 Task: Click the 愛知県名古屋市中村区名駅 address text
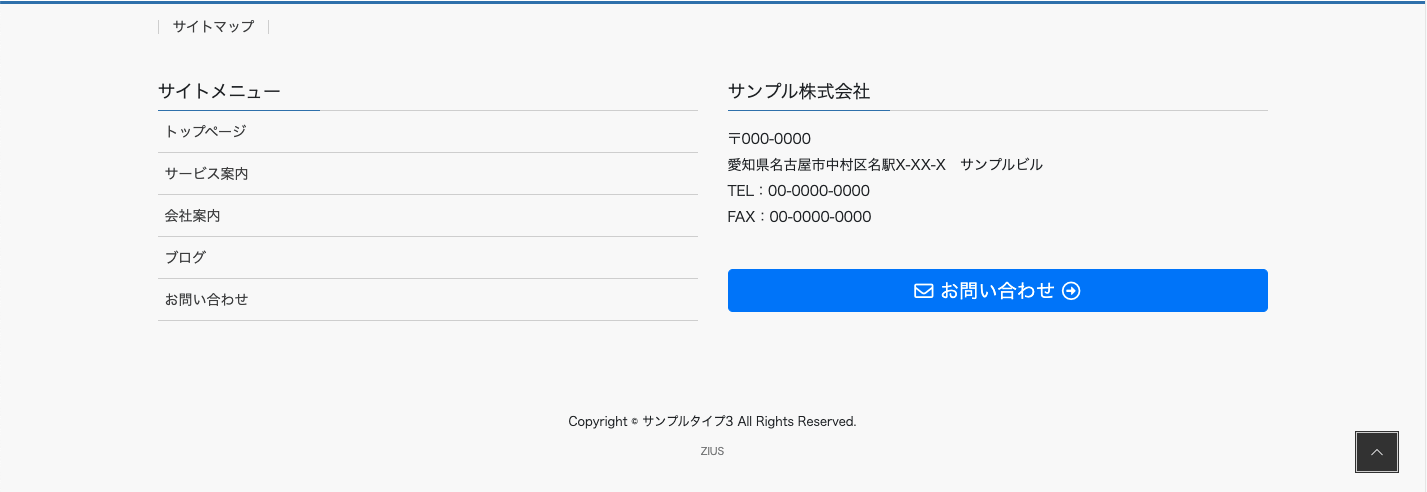836,165
